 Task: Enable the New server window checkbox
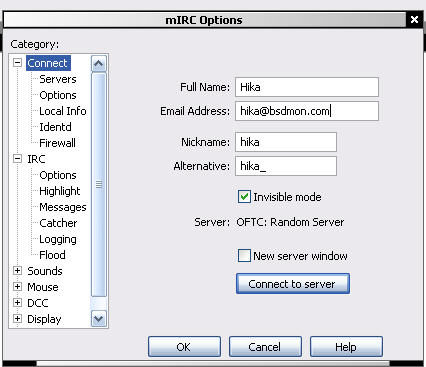tap(244, 256)
